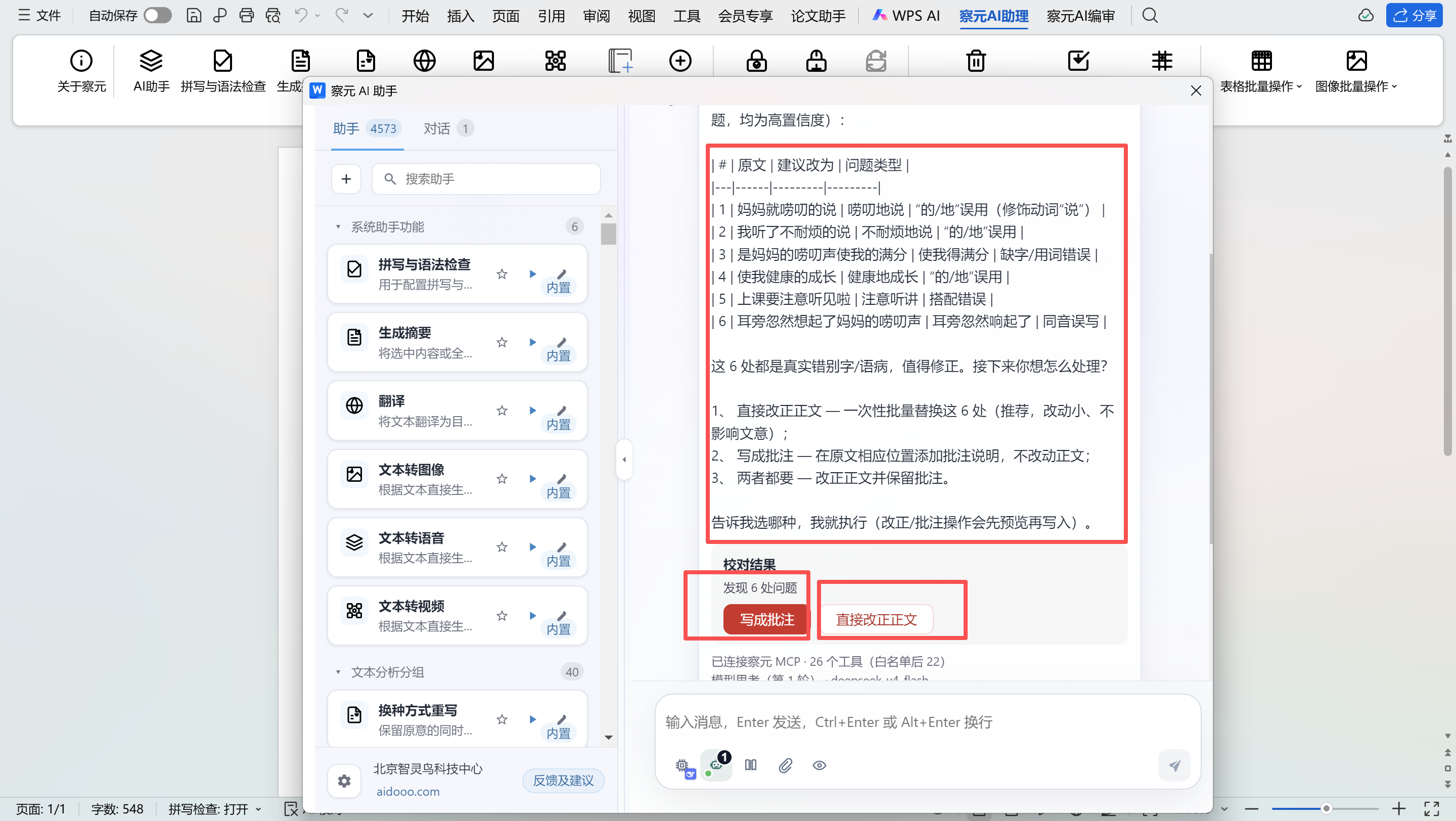
Task: Star the 文本转视频 assistant card
Action: click(x=502, y=616)
